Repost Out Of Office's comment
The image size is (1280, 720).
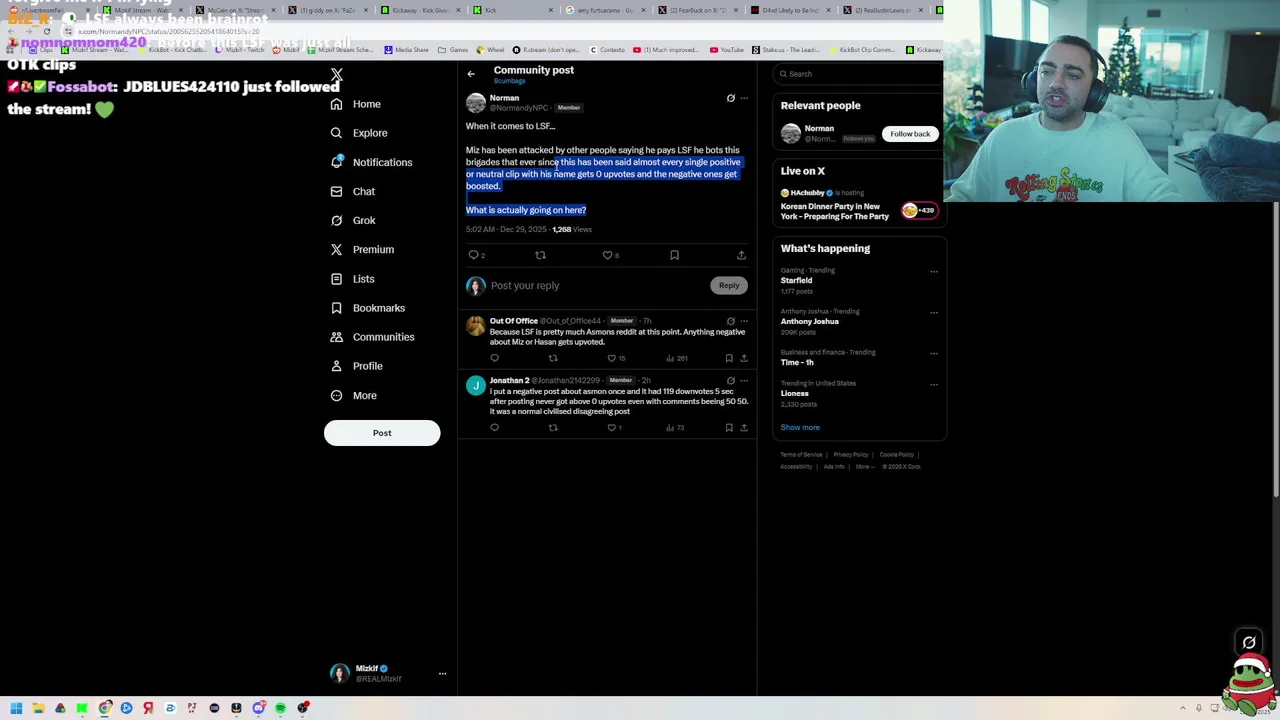point(553,358)
